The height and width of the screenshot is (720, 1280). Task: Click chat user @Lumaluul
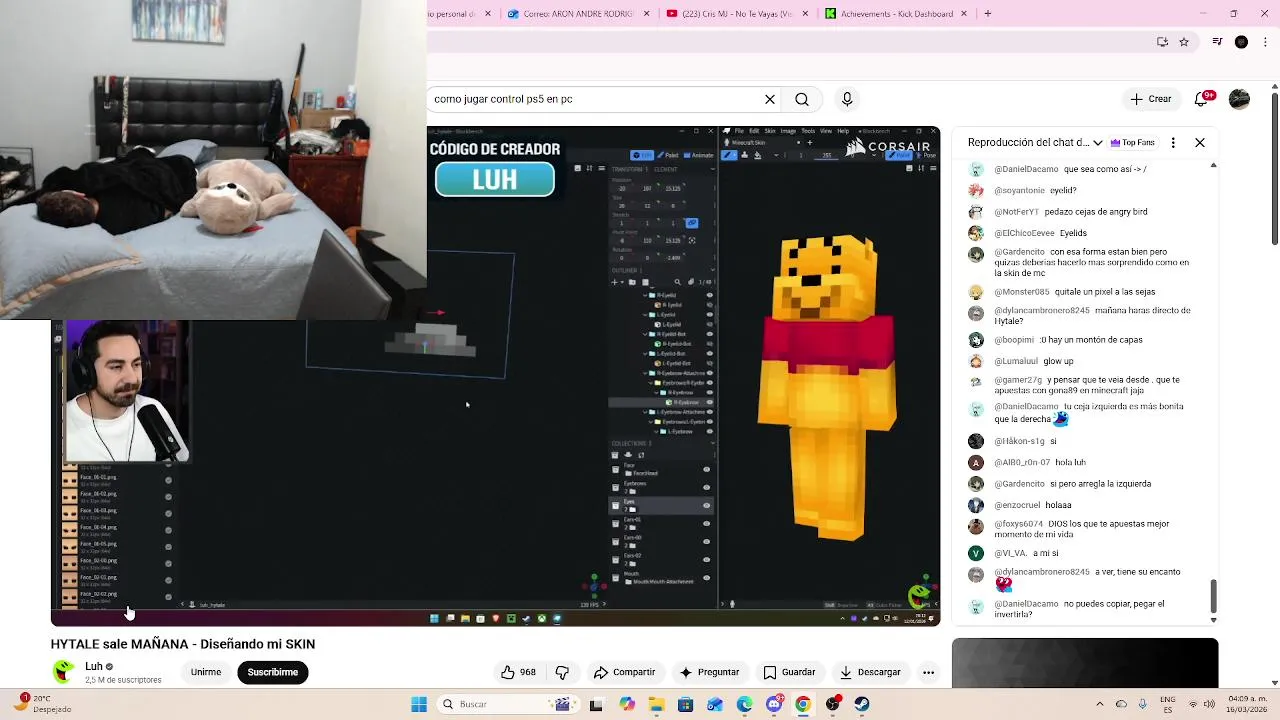tap(1018, 361)
